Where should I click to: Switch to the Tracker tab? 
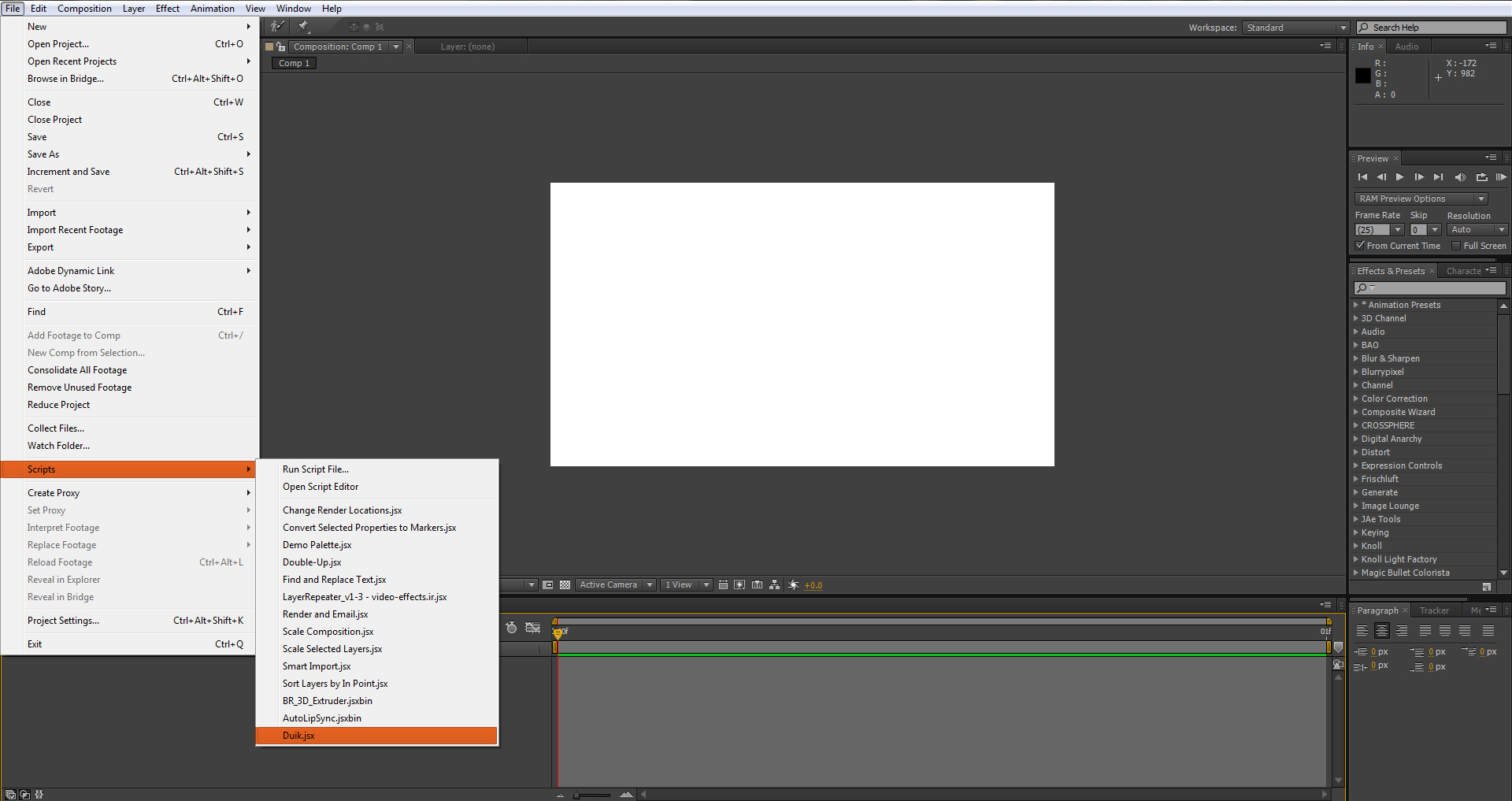pyautogui.click(x=1434, y=610)
